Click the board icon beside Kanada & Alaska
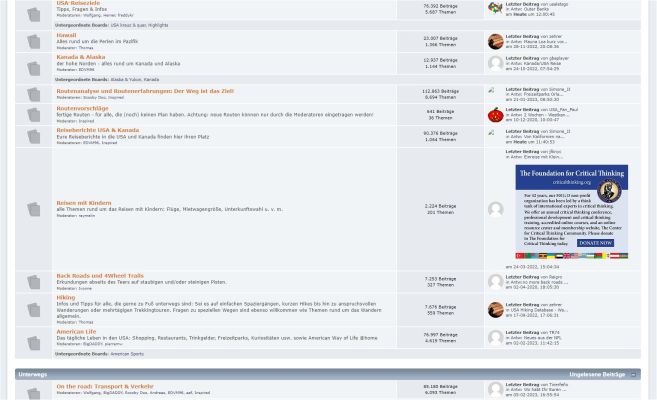 coord(34,68)
